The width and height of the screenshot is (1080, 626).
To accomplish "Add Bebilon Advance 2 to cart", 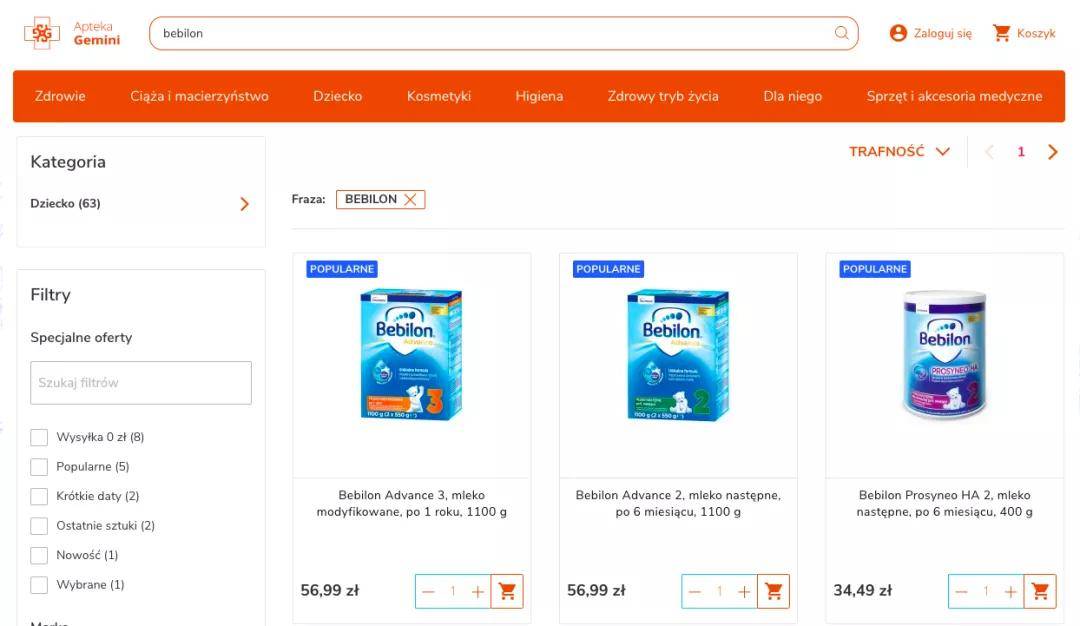I will pyautogui.click(x=773, y=591).
